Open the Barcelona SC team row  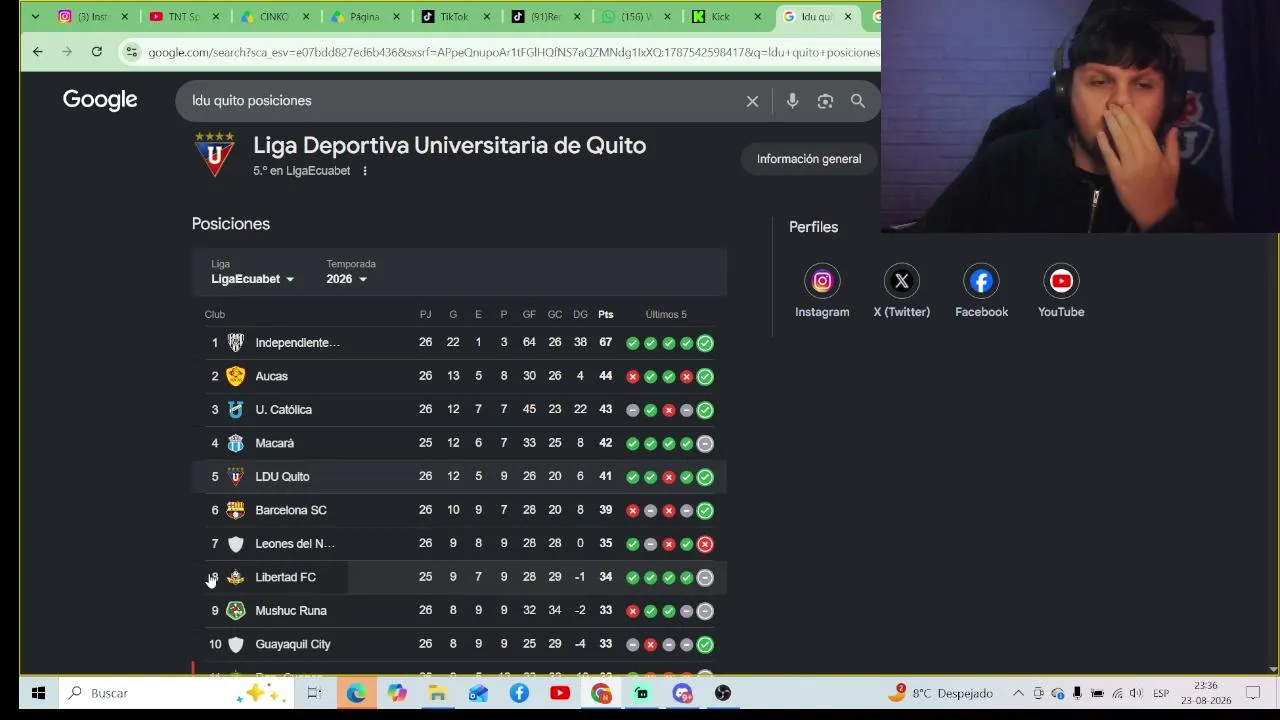point(459,510)
